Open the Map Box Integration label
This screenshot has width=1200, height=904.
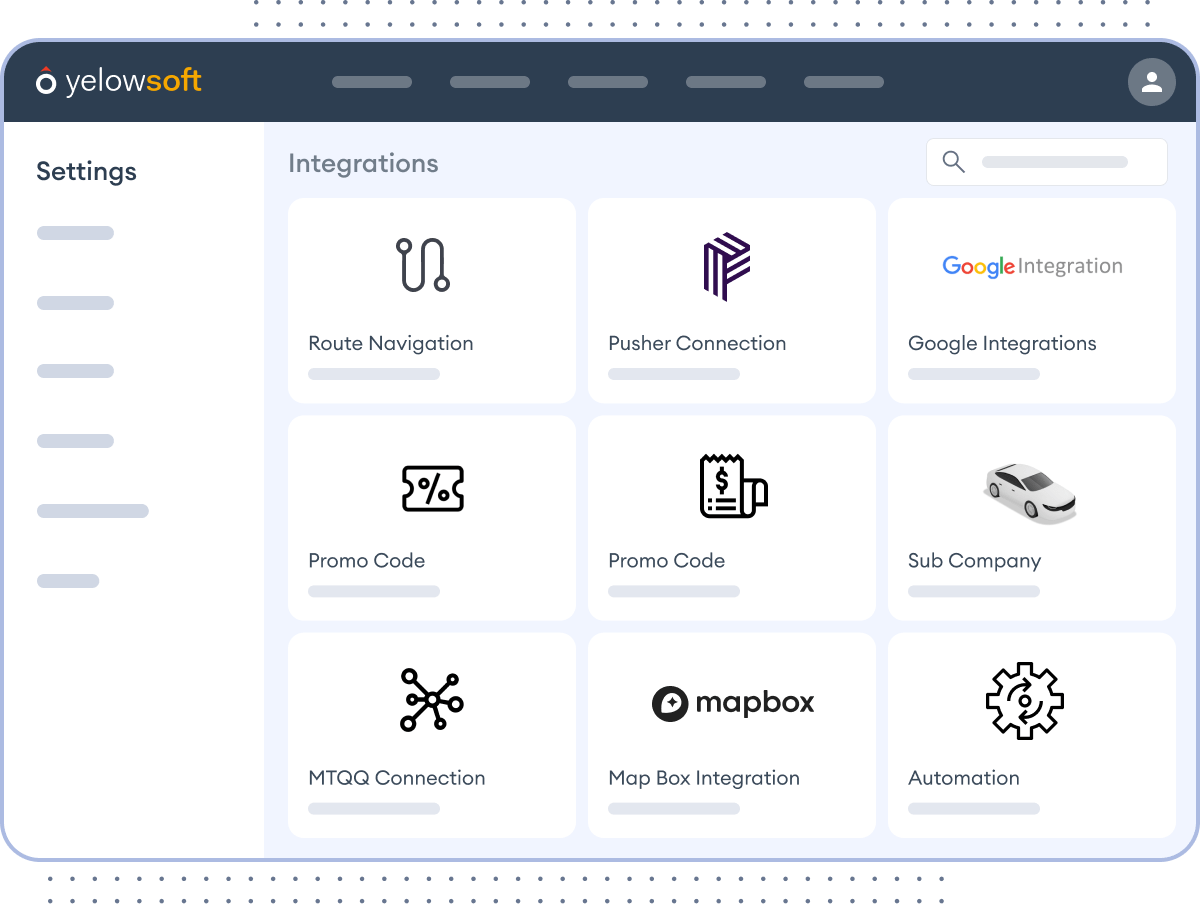(704, 777)
